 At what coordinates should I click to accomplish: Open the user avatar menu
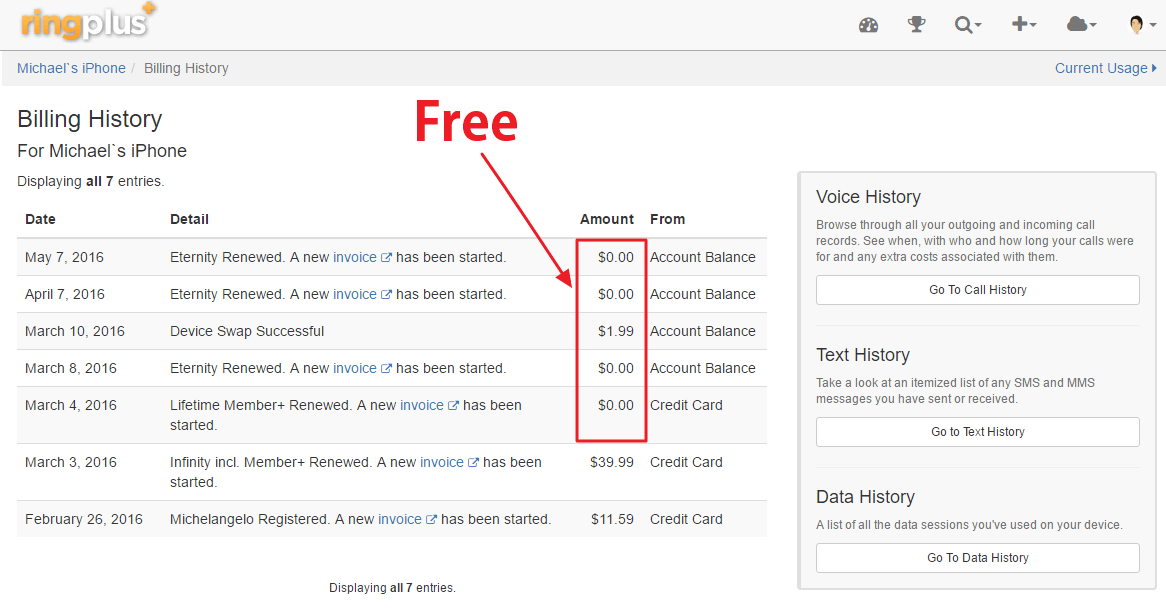tap(1141, 25)
